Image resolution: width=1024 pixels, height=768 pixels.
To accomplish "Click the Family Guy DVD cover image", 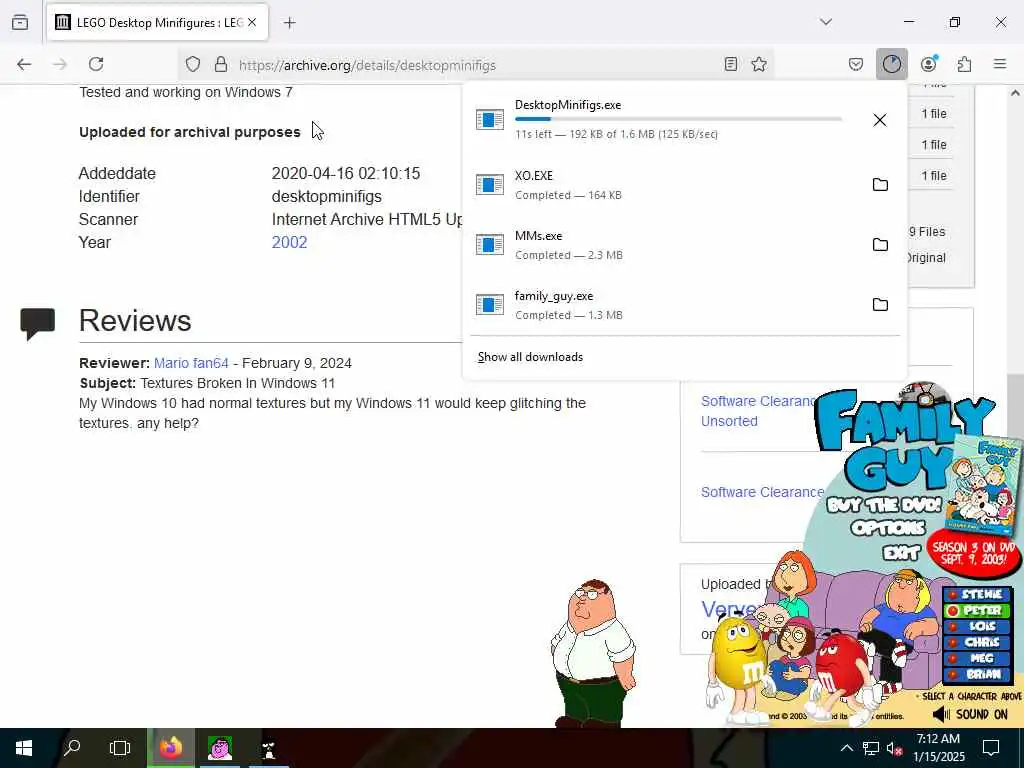I will 985,485.
